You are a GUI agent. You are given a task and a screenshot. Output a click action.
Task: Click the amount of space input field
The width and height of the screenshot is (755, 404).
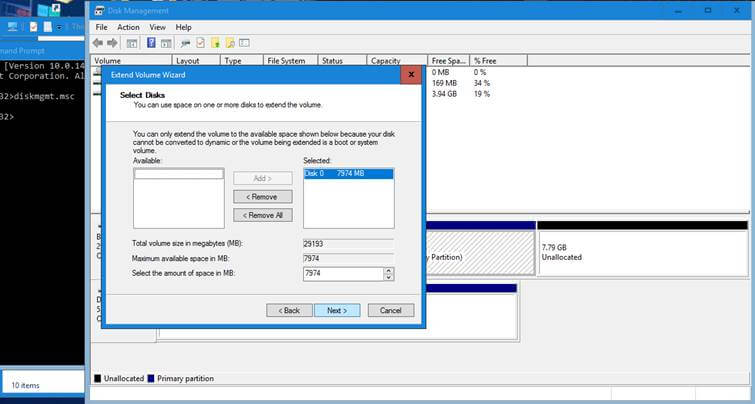point(340,273)
